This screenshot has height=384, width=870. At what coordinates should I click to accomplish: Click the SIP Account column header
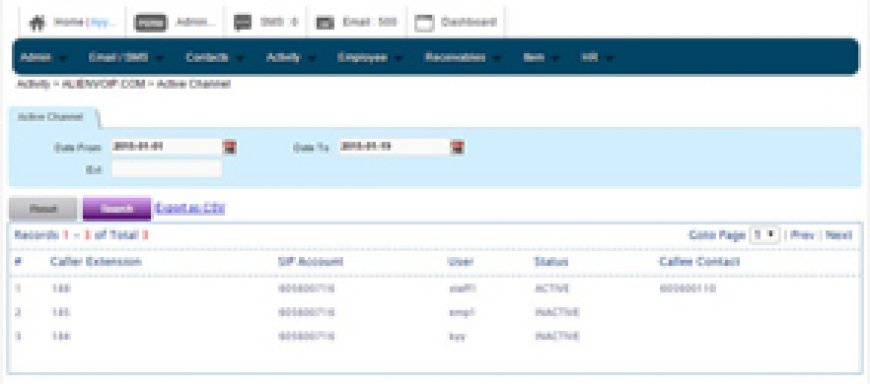coord(310,262)
